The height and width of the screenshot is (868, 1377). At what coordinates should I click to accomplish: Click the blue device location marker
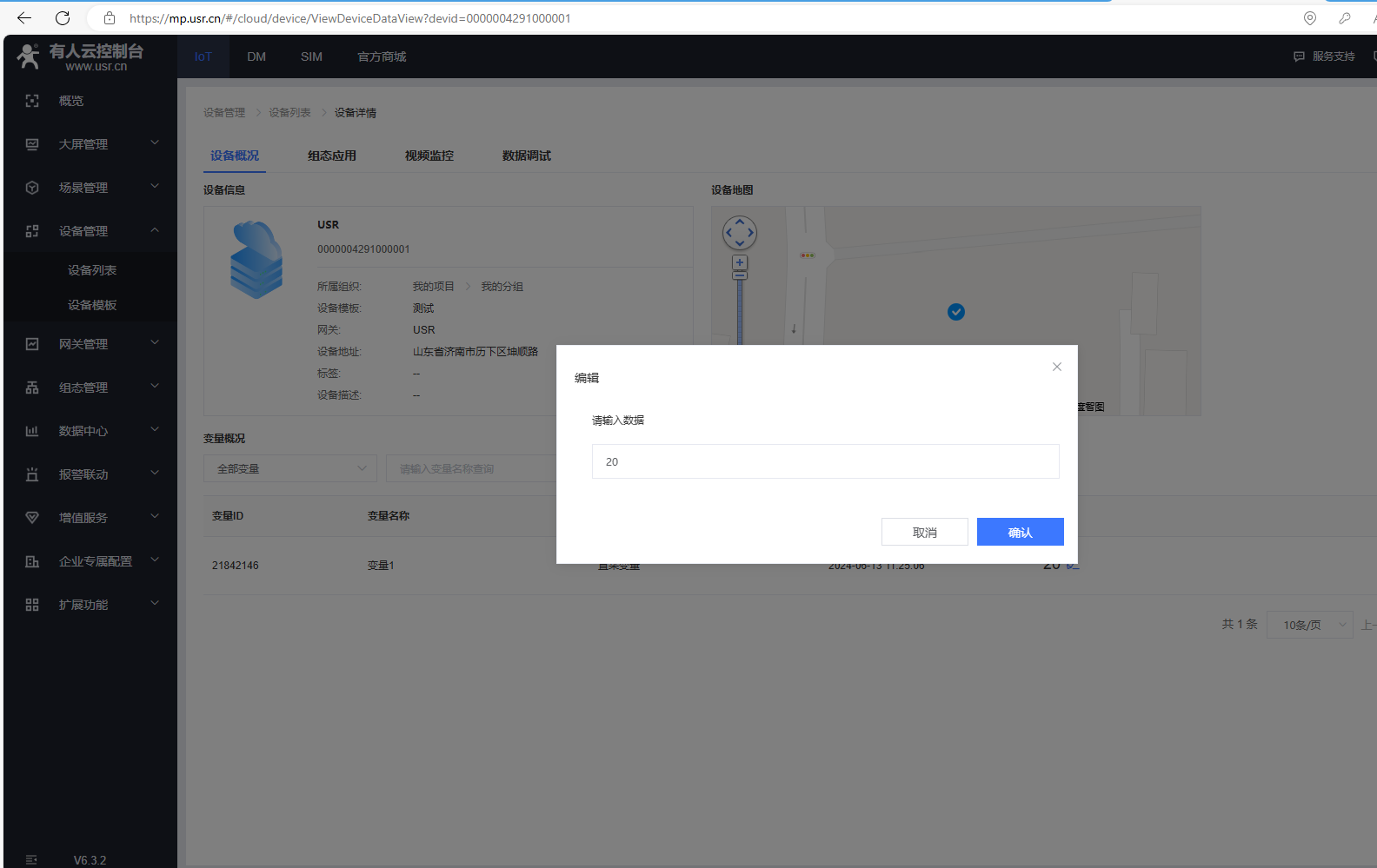(956, 312)
